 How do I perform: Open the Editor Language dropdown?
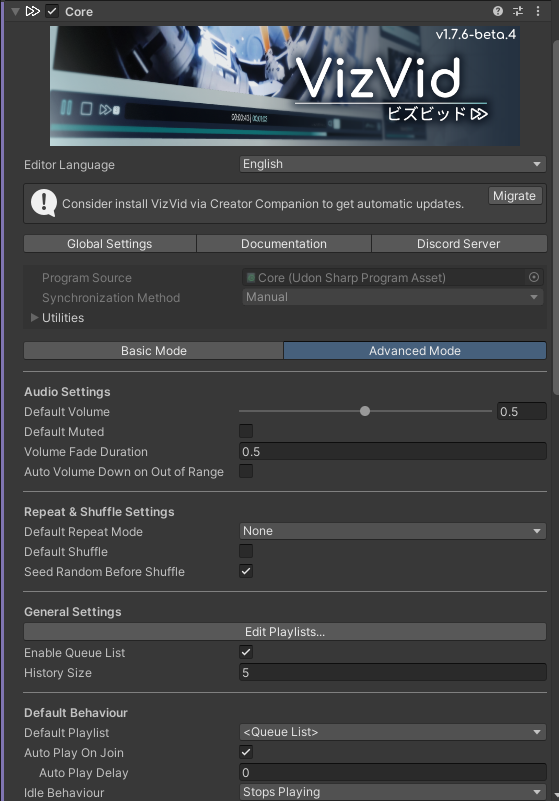(392, 164)
